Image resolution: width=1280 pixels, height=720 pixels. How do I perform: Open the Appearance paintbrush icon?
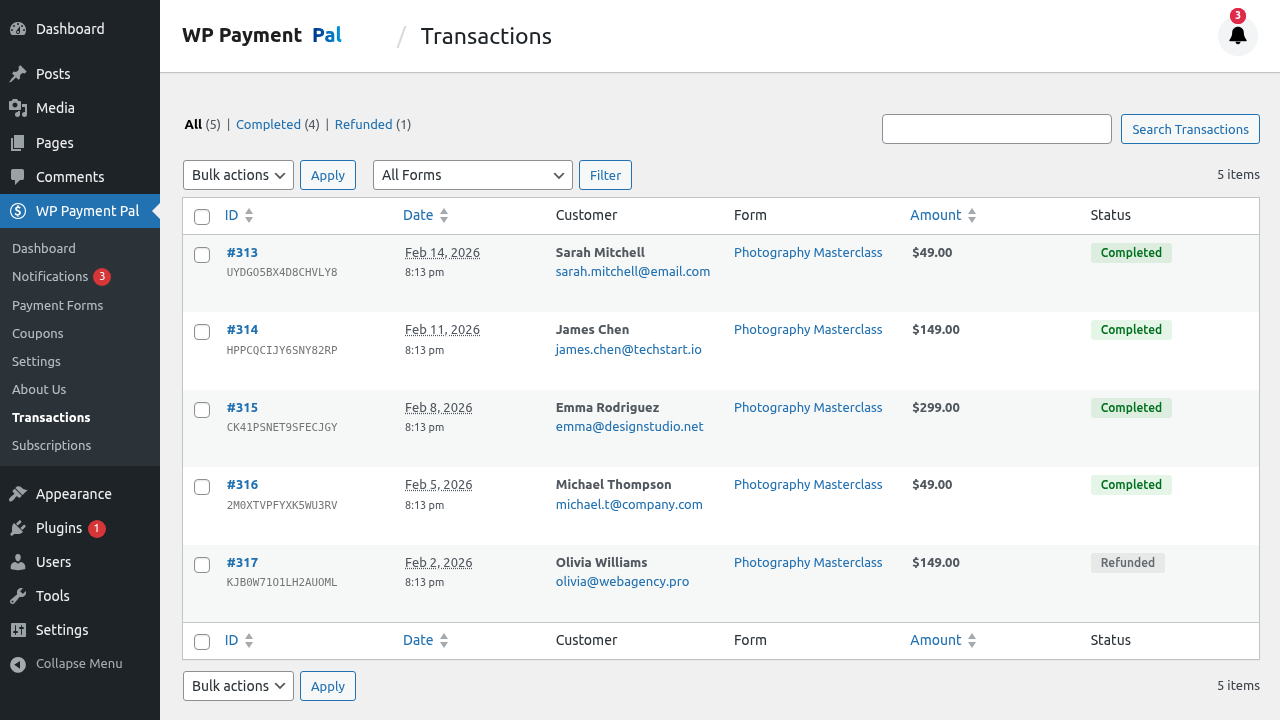[x=16, y=493]
